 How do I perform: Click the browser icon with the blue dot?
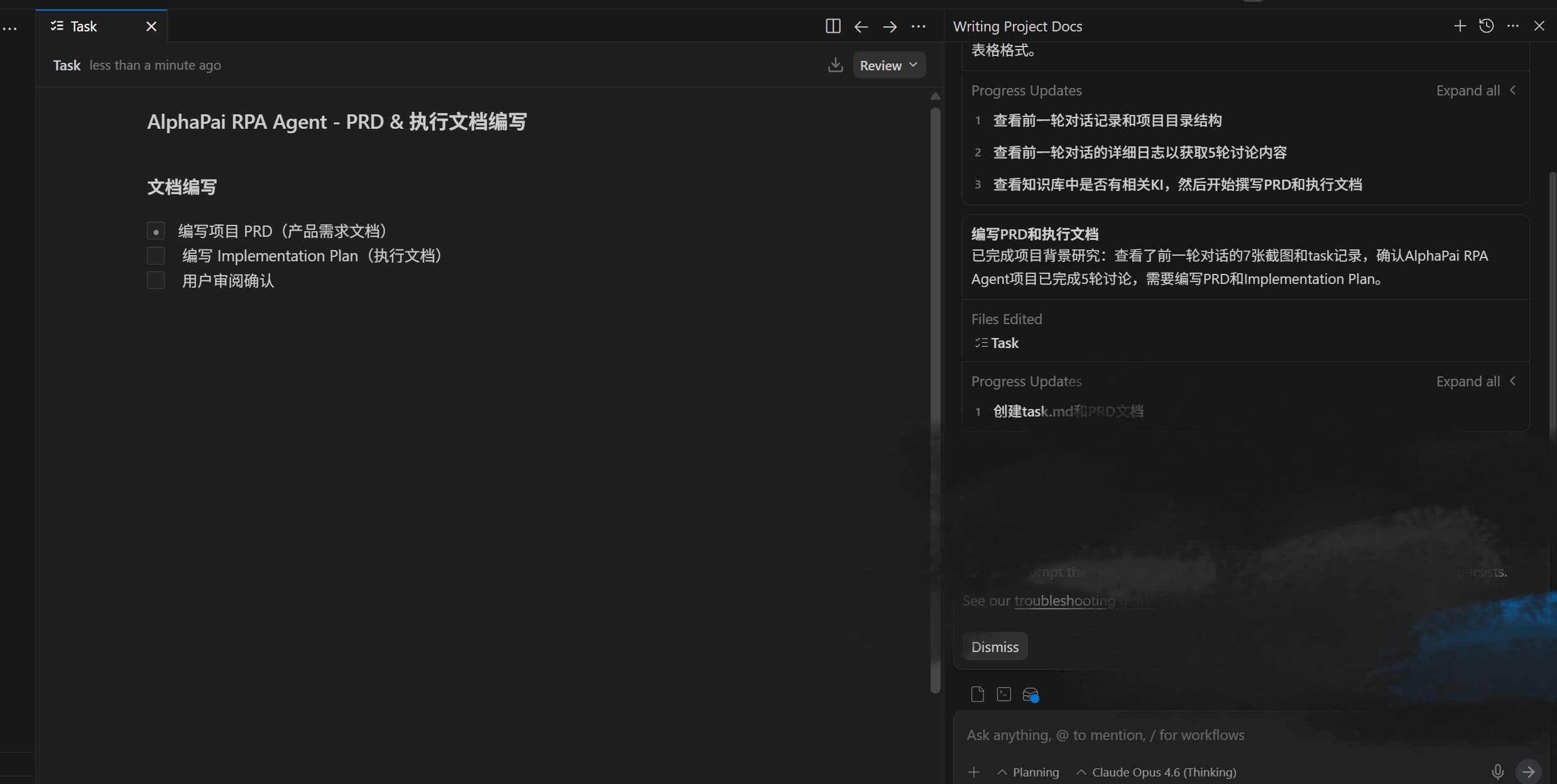point(1030,695)
